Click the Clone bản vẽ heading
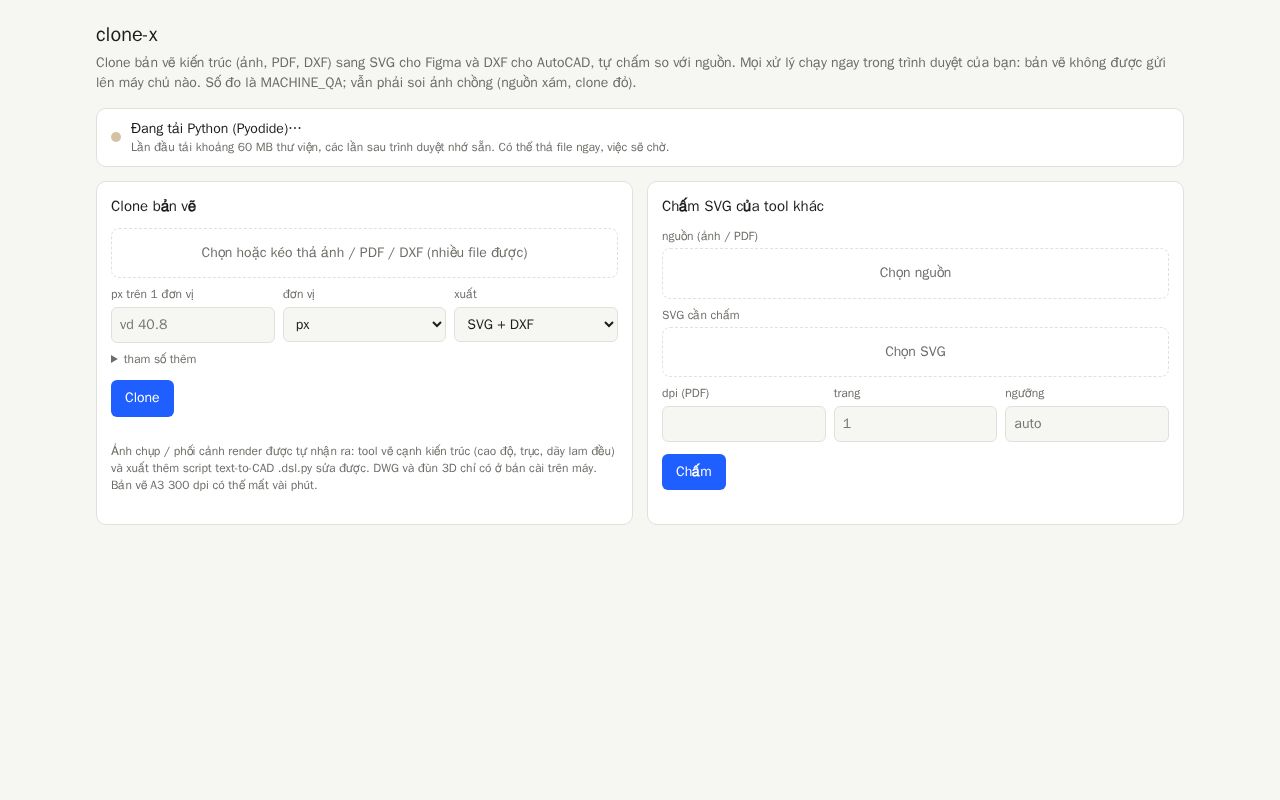Image resolution: width=1280 pixels, height=800 pixels. tap(154, 206)
